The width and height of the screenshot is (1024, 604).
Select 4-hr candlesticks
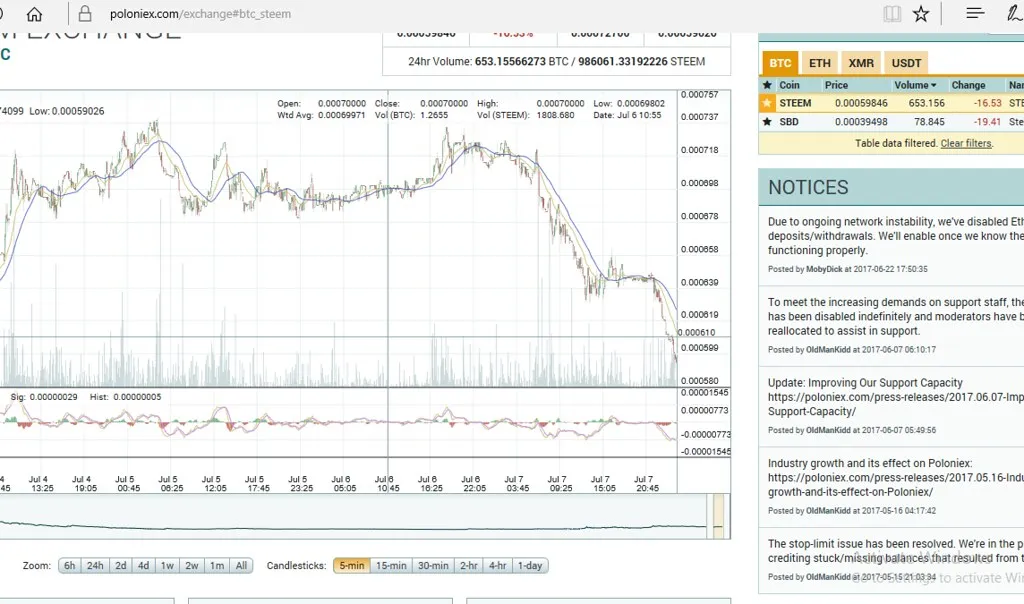tap(498, 565)
